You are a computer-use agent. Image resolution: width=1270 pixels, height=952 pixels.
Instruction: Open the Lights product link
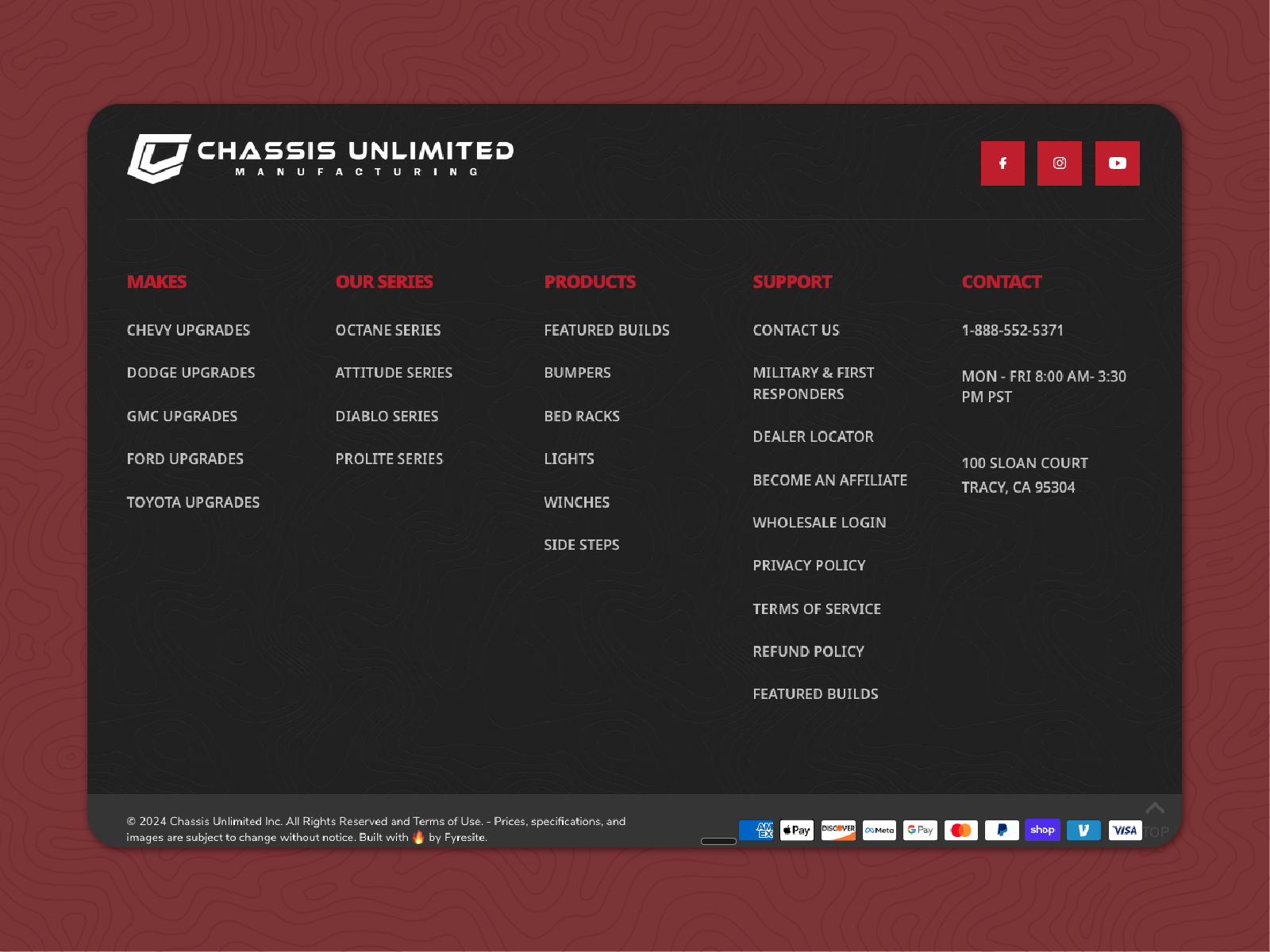(569, 459)
